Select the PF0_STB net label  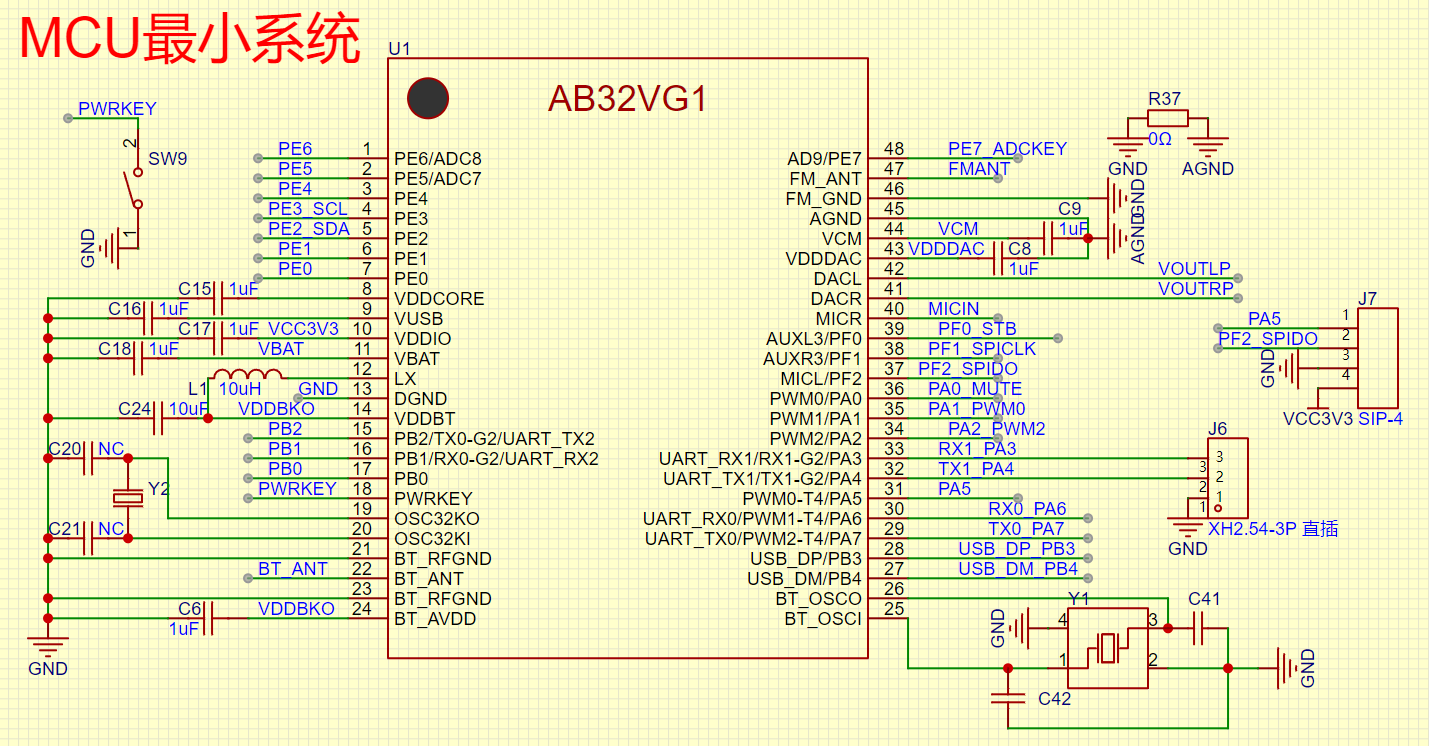tap(977, 328)
